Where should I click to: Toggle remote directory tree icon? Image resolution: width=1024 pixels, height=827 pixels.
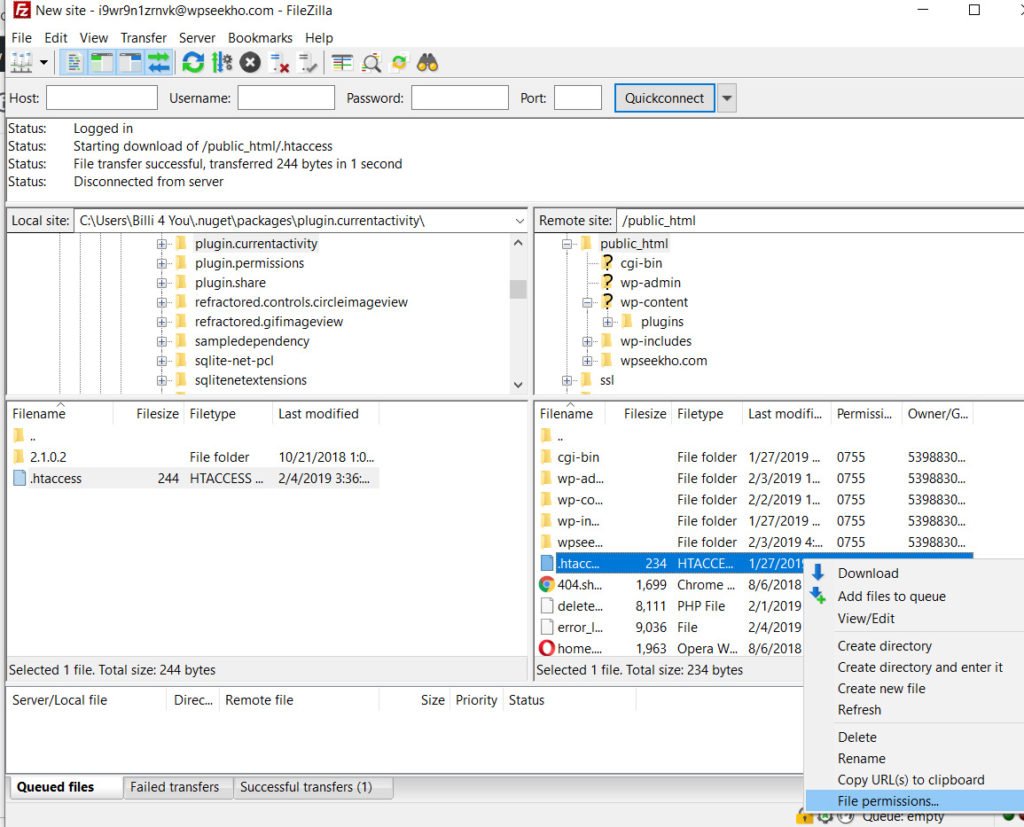click(130, 63)
